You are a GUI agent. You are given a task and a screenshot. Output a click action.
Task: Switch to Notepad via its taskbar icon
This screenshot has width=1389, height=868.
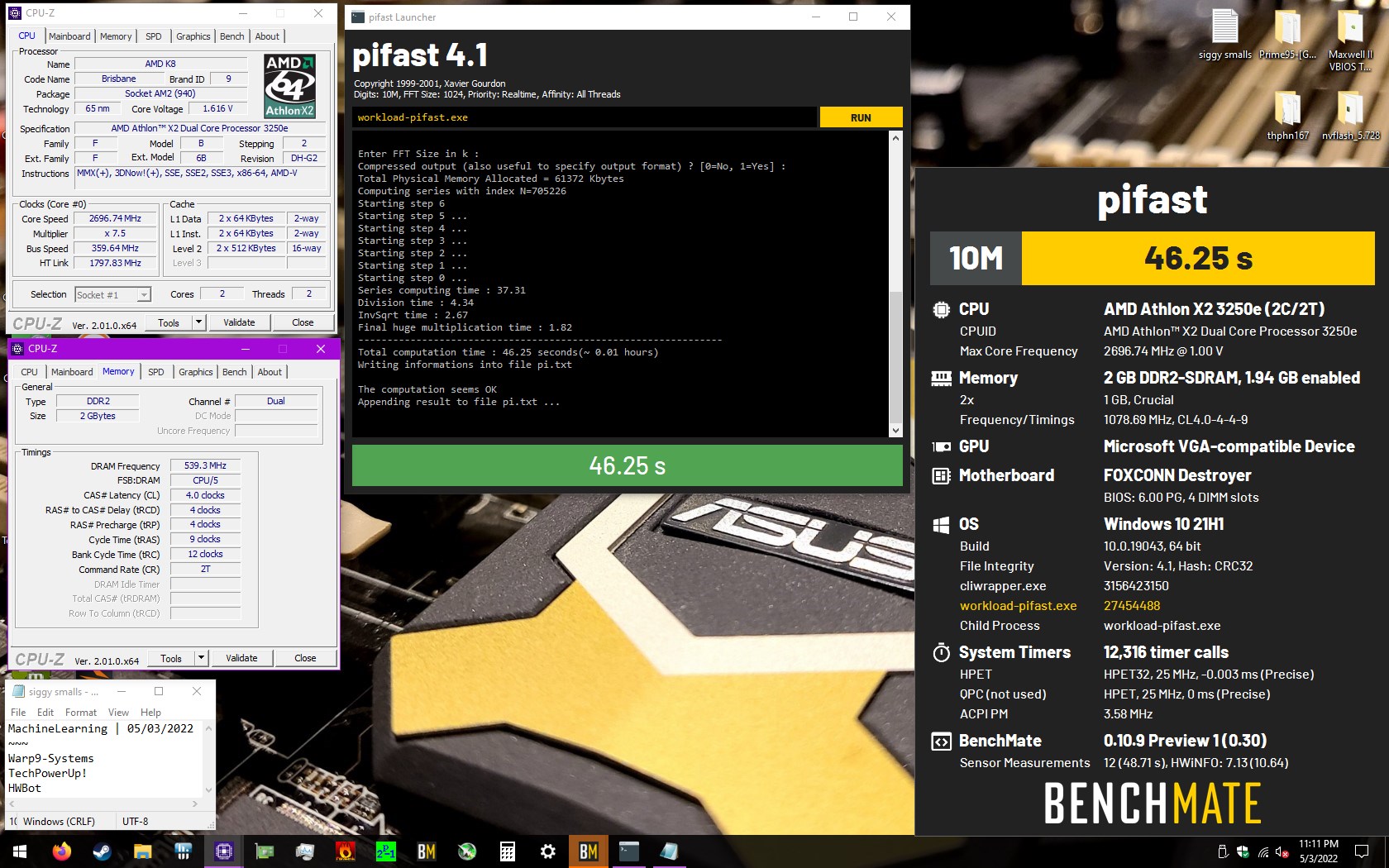[670, 851]
